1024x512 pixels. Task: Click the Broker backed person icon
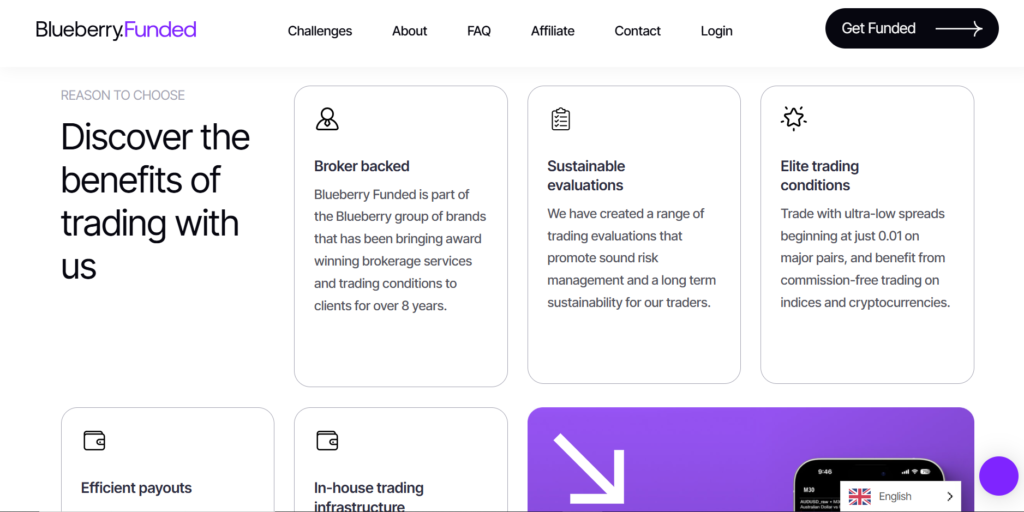tap(327, 119)
